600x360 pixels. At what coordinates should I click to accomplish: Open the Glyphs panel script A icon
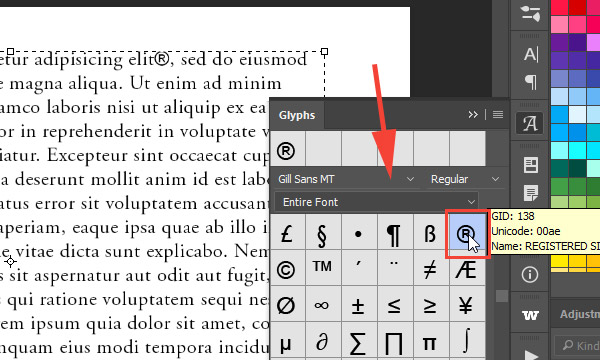(x=530, y=123)
